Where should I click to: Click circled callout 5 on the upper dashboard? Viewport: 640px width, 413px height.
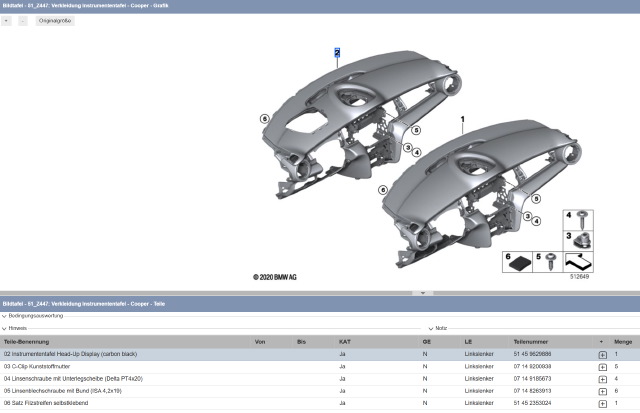click(416, 130)
